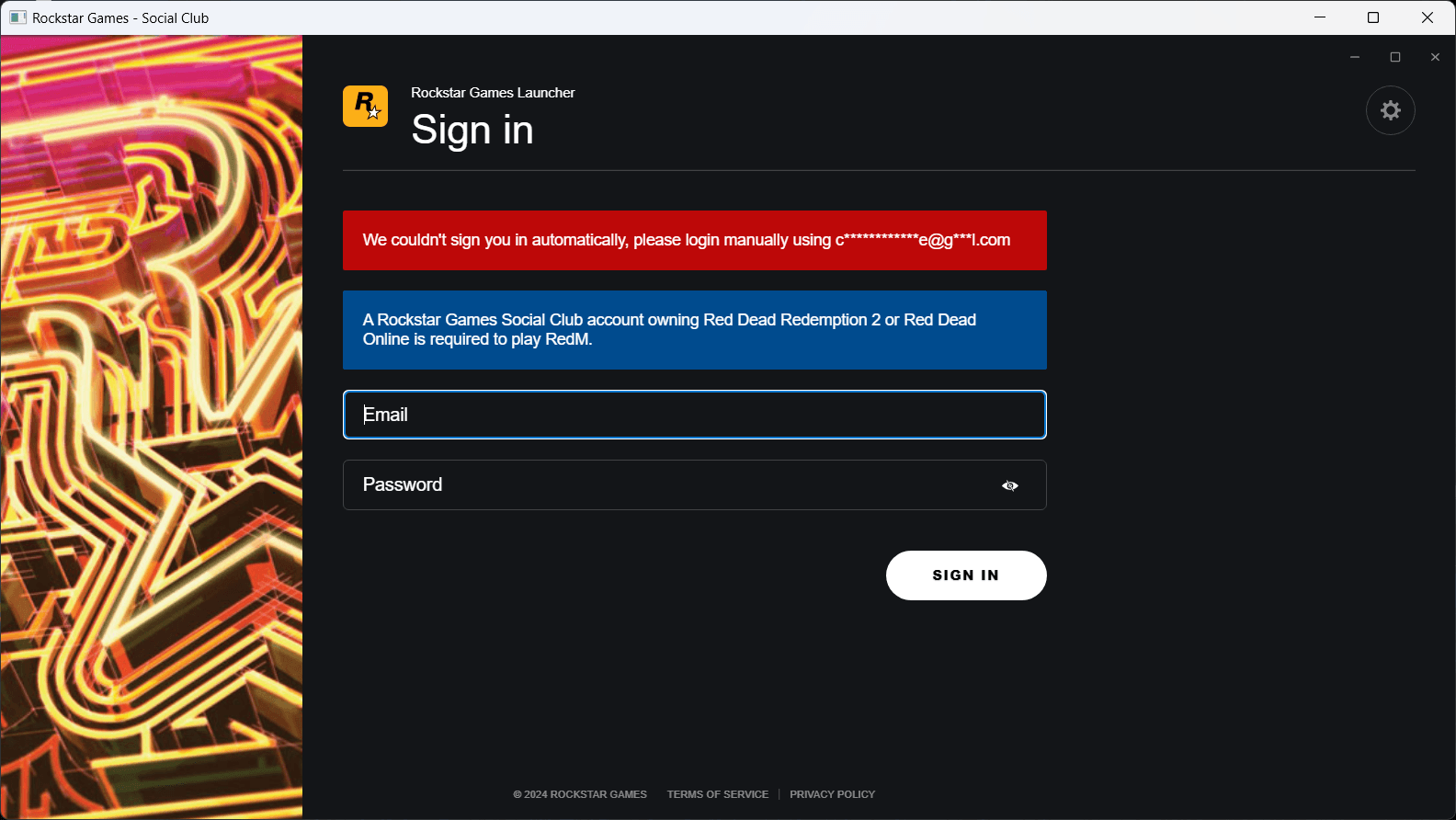Minimize the inner launcher panel
The height and width of the screenshot is (820, 1456).
point(1354,57)
